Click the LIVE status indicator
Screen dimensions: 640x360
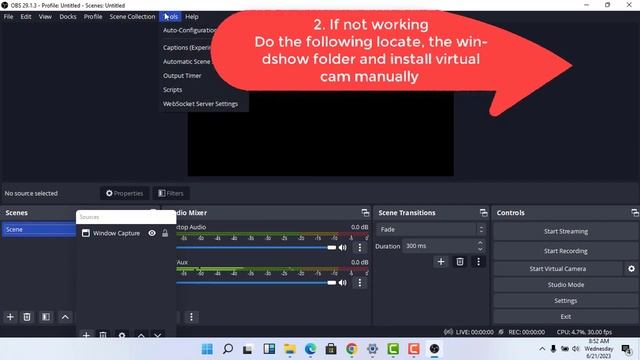pyautogui.click(x=469, y=332)
